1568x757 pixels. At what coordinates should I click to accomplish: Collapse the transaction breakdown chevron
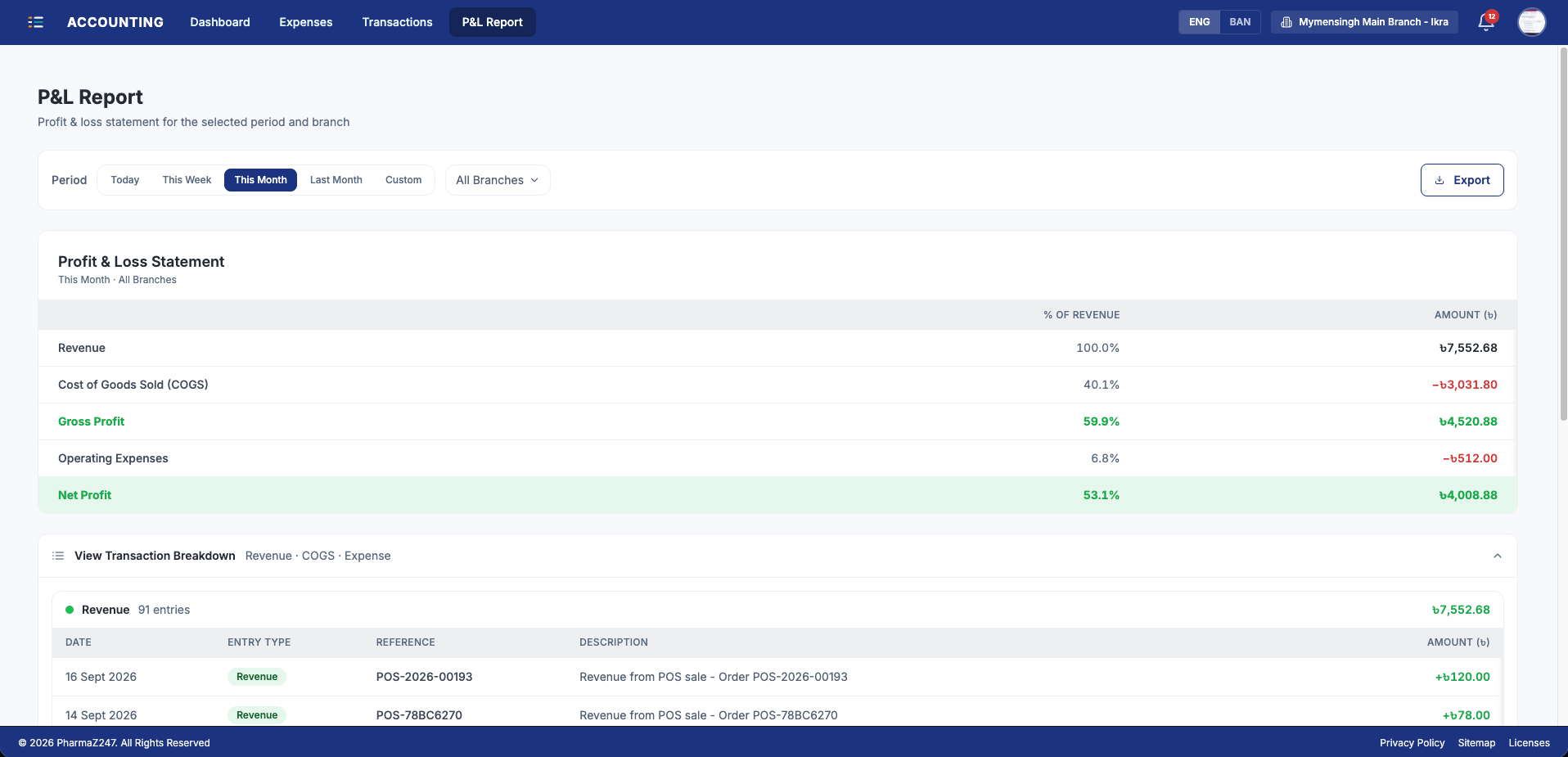pyautogui.click(x=1497, y=556)
